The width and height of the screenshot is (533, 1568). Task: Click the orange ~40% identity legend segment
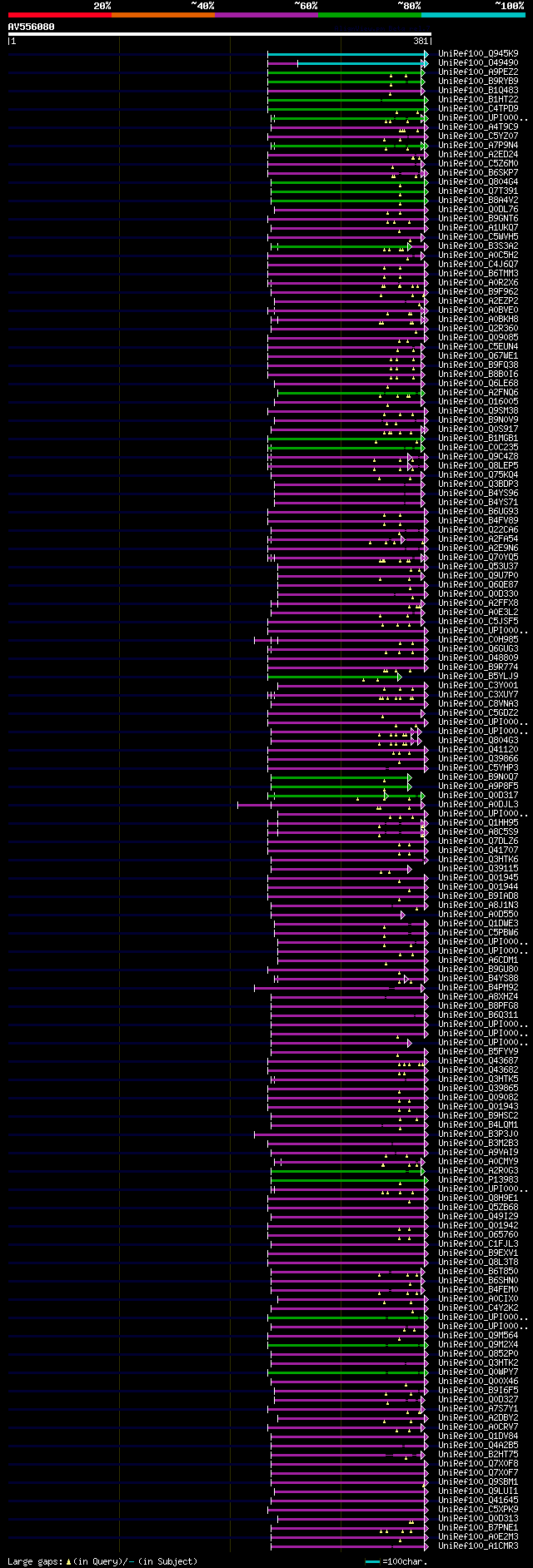tap(163, 14)
